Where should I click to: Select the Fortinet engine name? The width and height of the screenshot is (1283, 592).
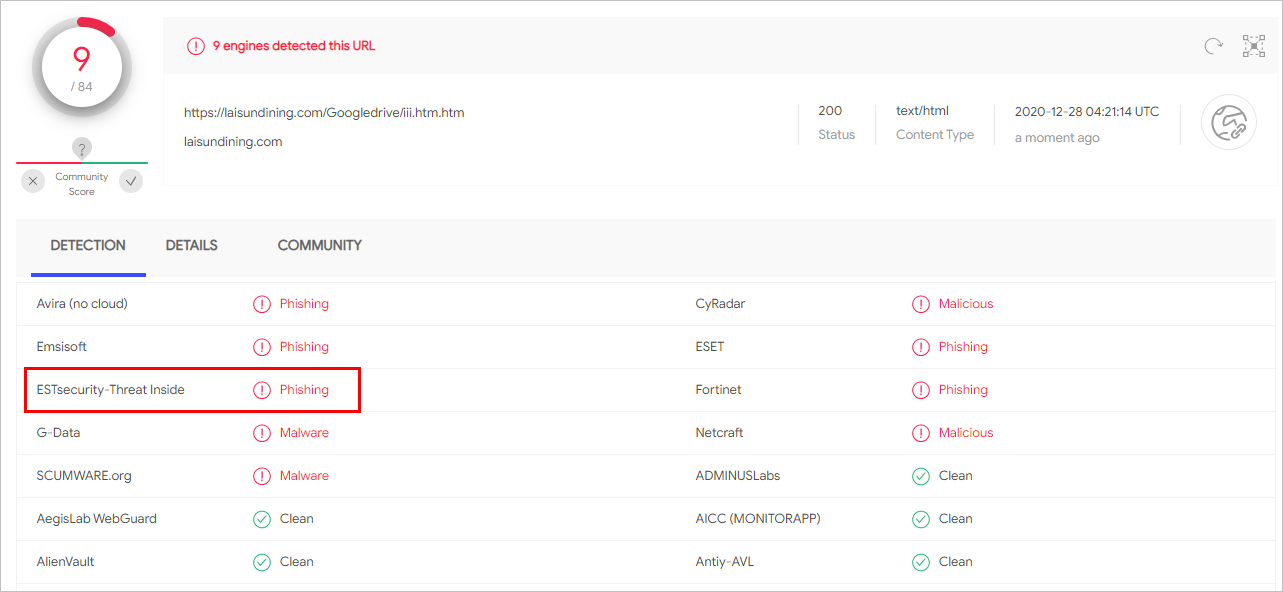click(719, 390)
